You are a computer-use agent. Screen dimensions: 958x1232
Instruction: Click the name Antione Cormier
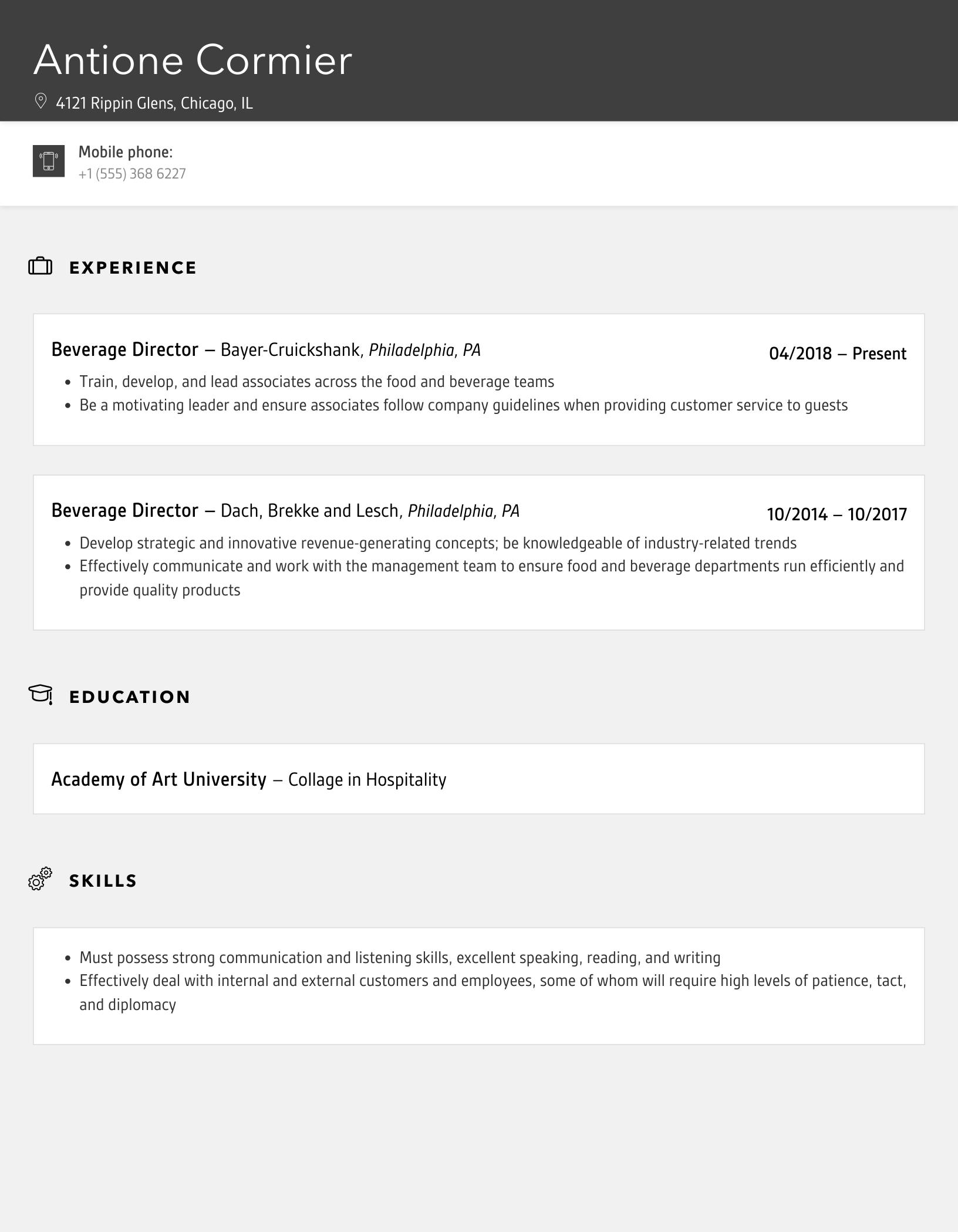click(193, 60)
